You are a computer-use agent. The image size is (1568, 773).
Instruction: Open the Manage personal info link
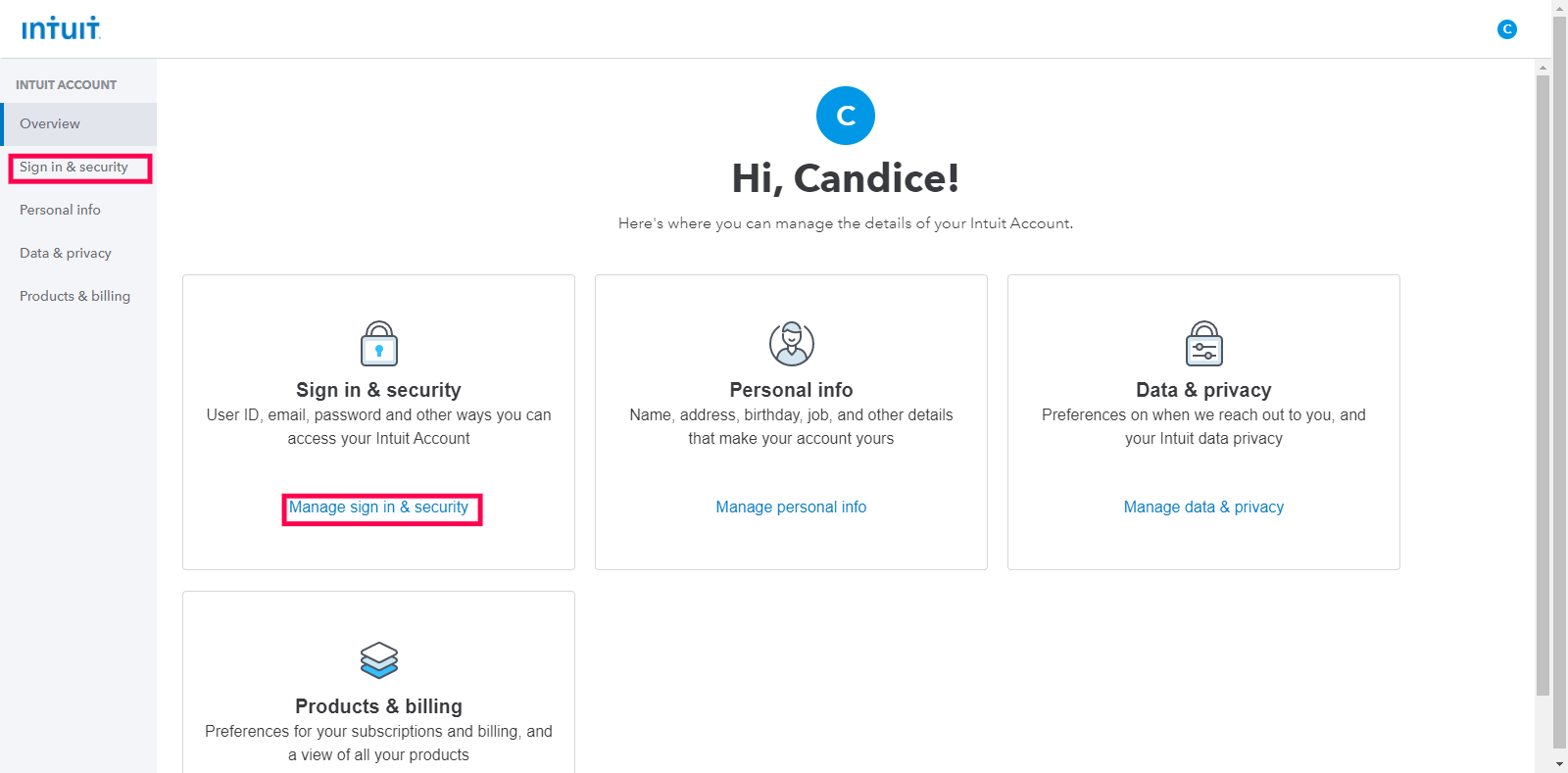(x=792, y=507)
